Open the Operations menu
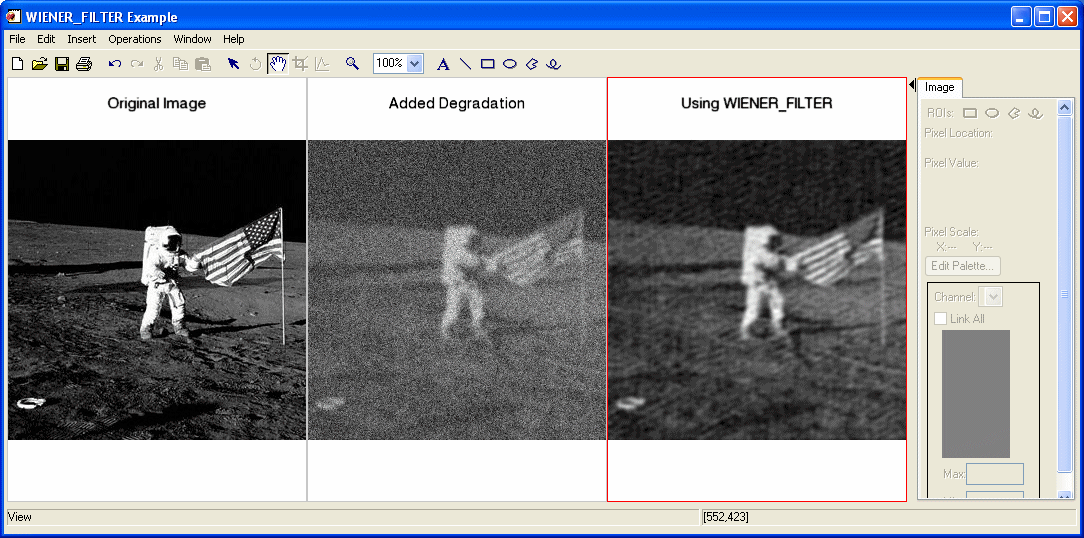The image size is (1084, 538). point(135,39)
